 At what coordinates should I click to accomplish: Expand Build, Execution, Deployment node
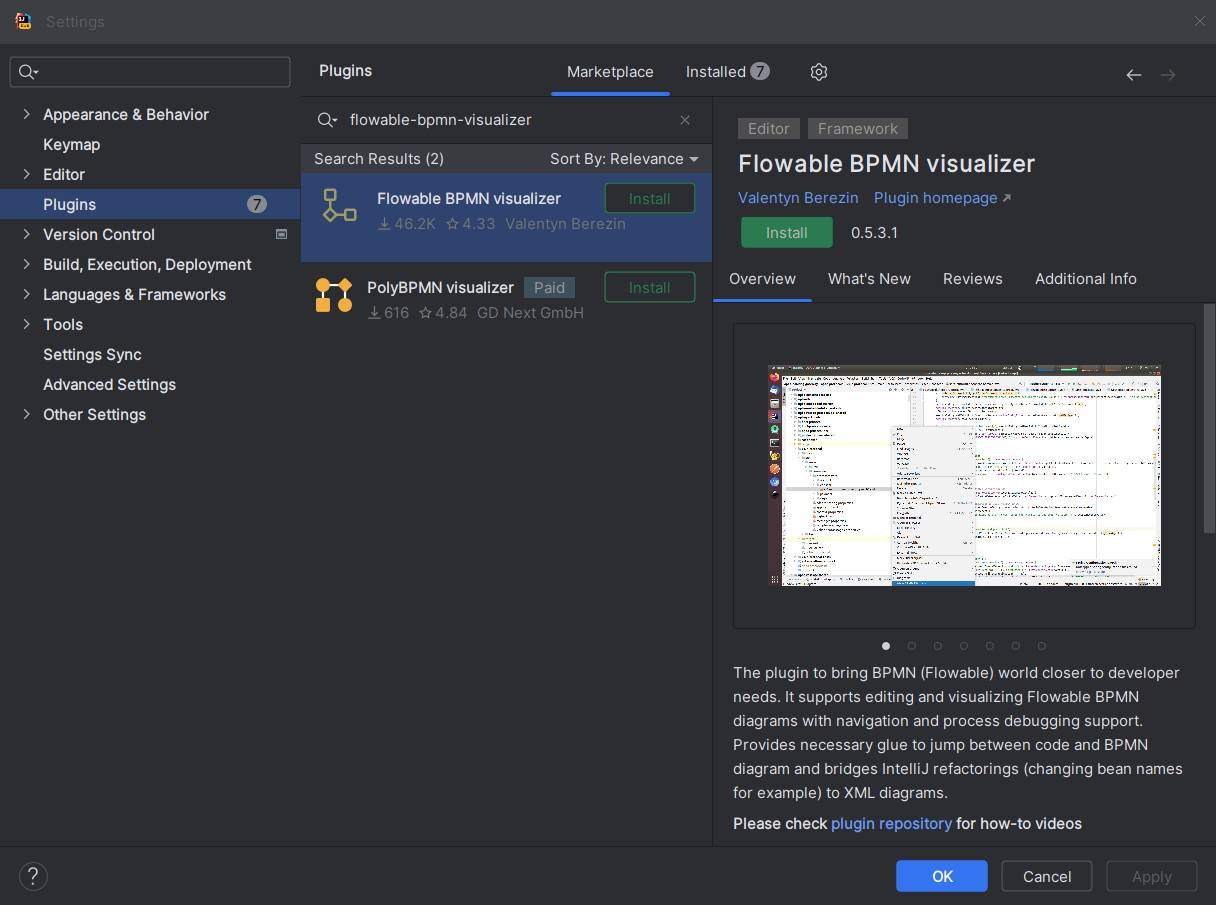click(26, 264)
